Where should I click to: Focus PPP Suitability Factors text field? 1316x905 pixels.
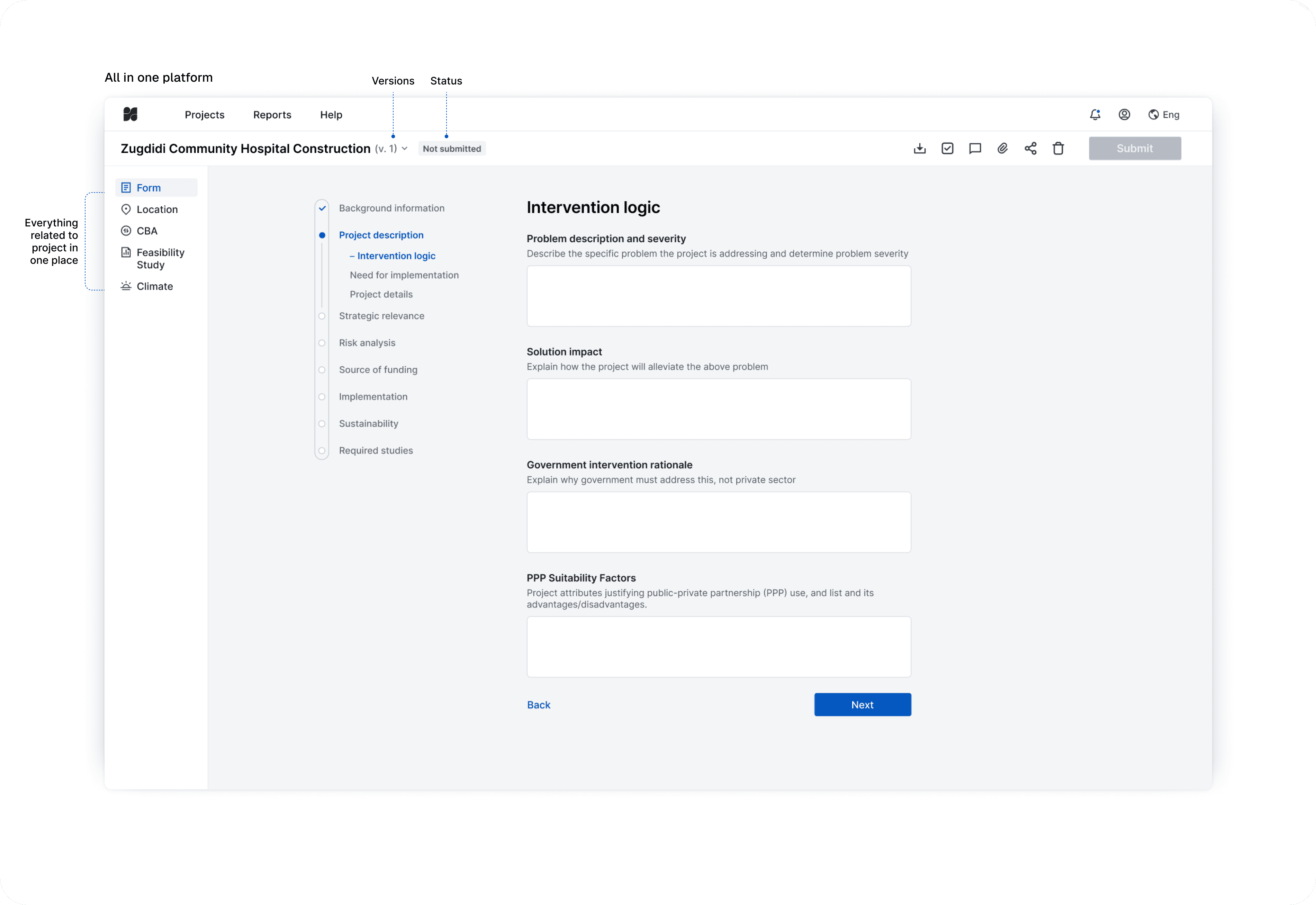[x=719, y=647]
